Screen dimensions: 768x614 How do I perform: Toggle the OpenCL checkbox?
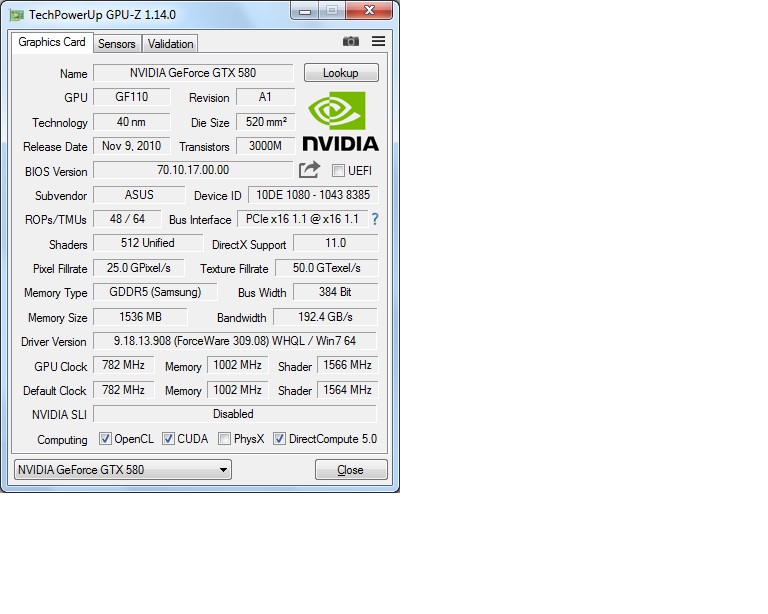(x=105, y=439)
